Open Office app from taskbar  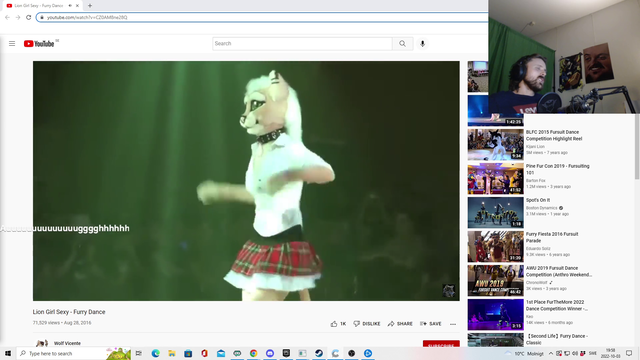pyautogui.click(x=204, y=353)
